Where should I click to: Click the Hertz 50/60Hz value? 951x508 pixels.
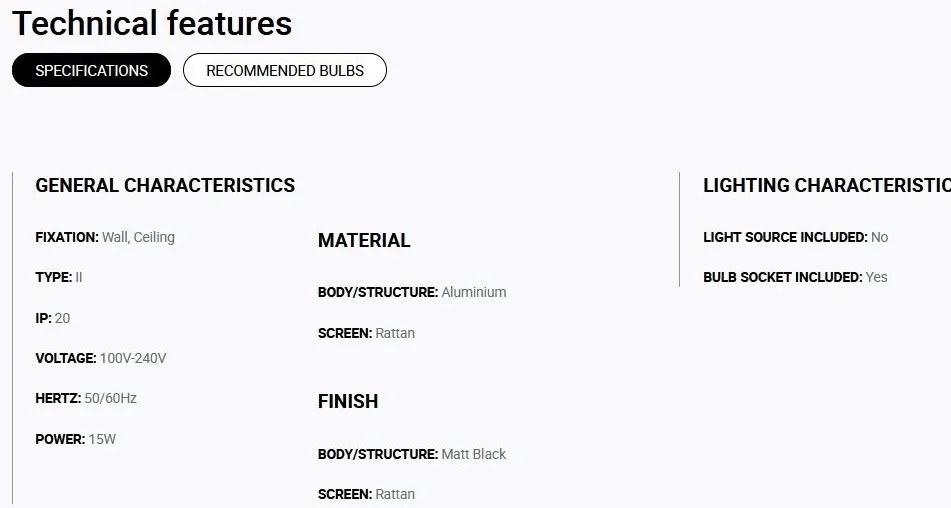pos(110,398)
